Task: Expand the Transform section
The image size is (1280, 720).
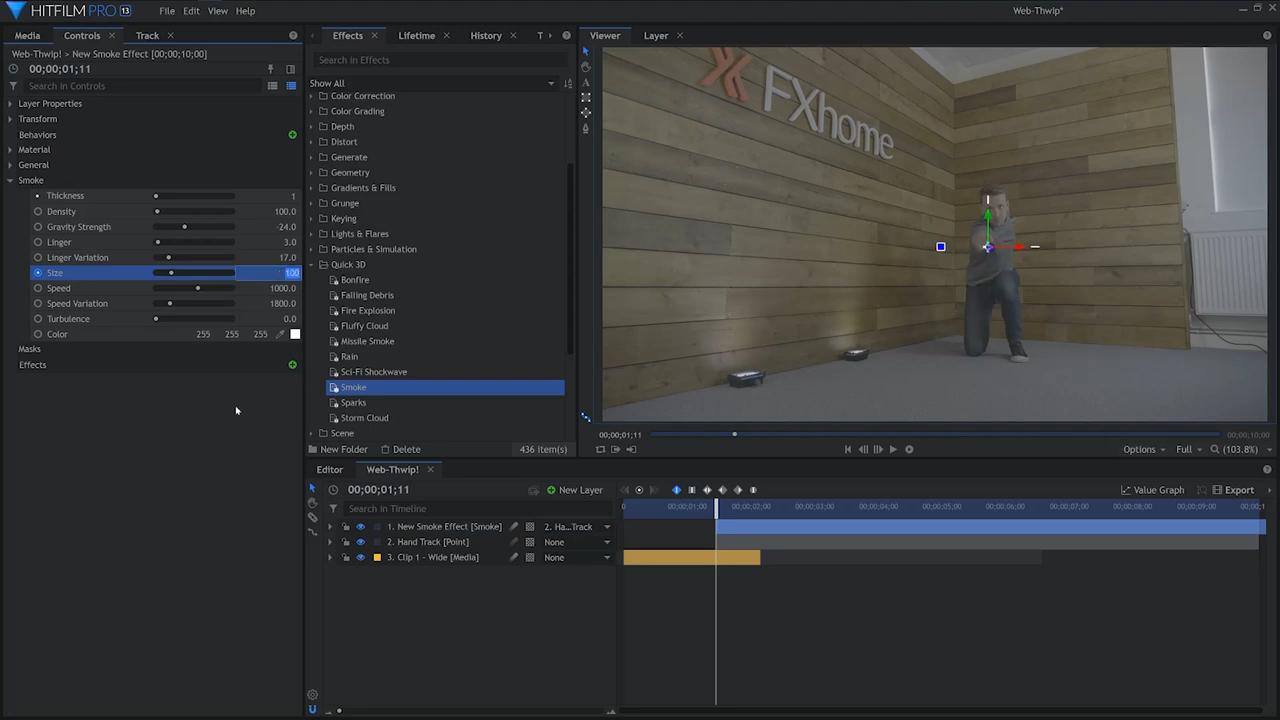Action: [x=10, y=119]
